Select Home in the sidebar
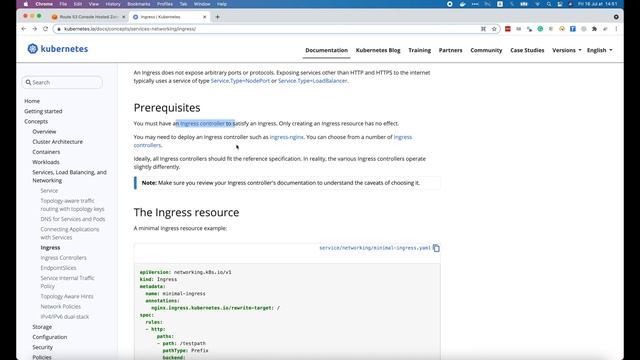Screen dimensions: 640x360 pyautogui.click(x=32, y=101)
